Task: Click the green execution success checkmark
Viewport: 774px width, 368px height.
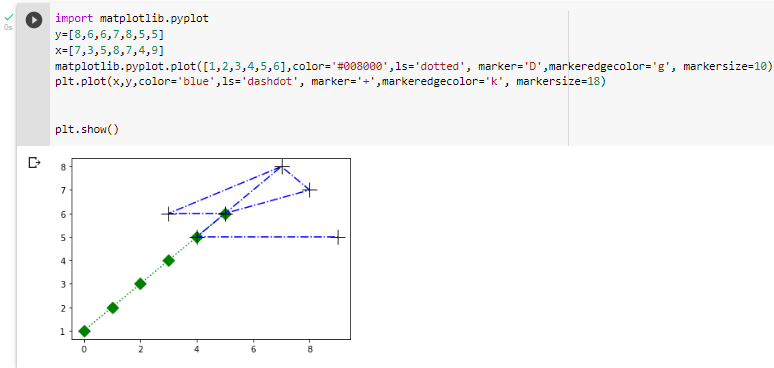Action: point(8,17)
